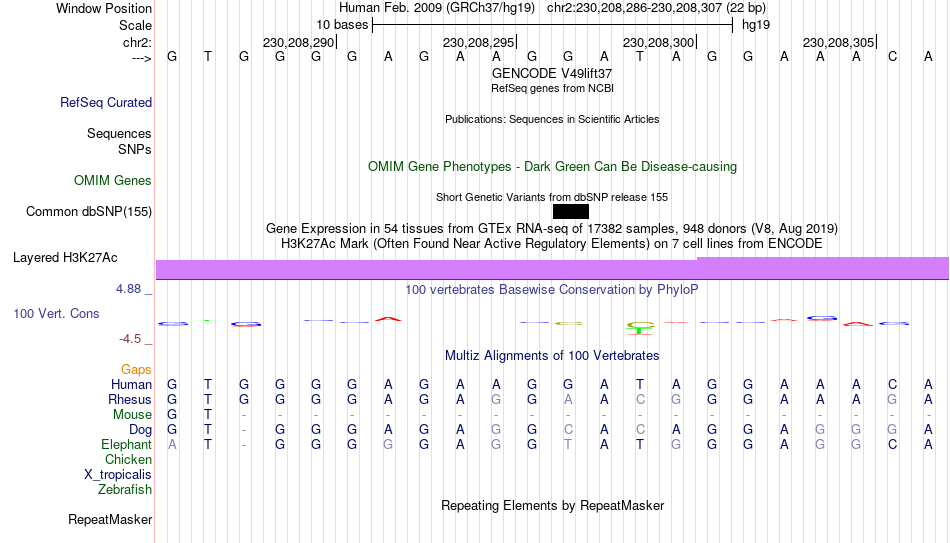Click the Human species row label
The height and width of the screenshot is (543, 950).
point(131,384)
